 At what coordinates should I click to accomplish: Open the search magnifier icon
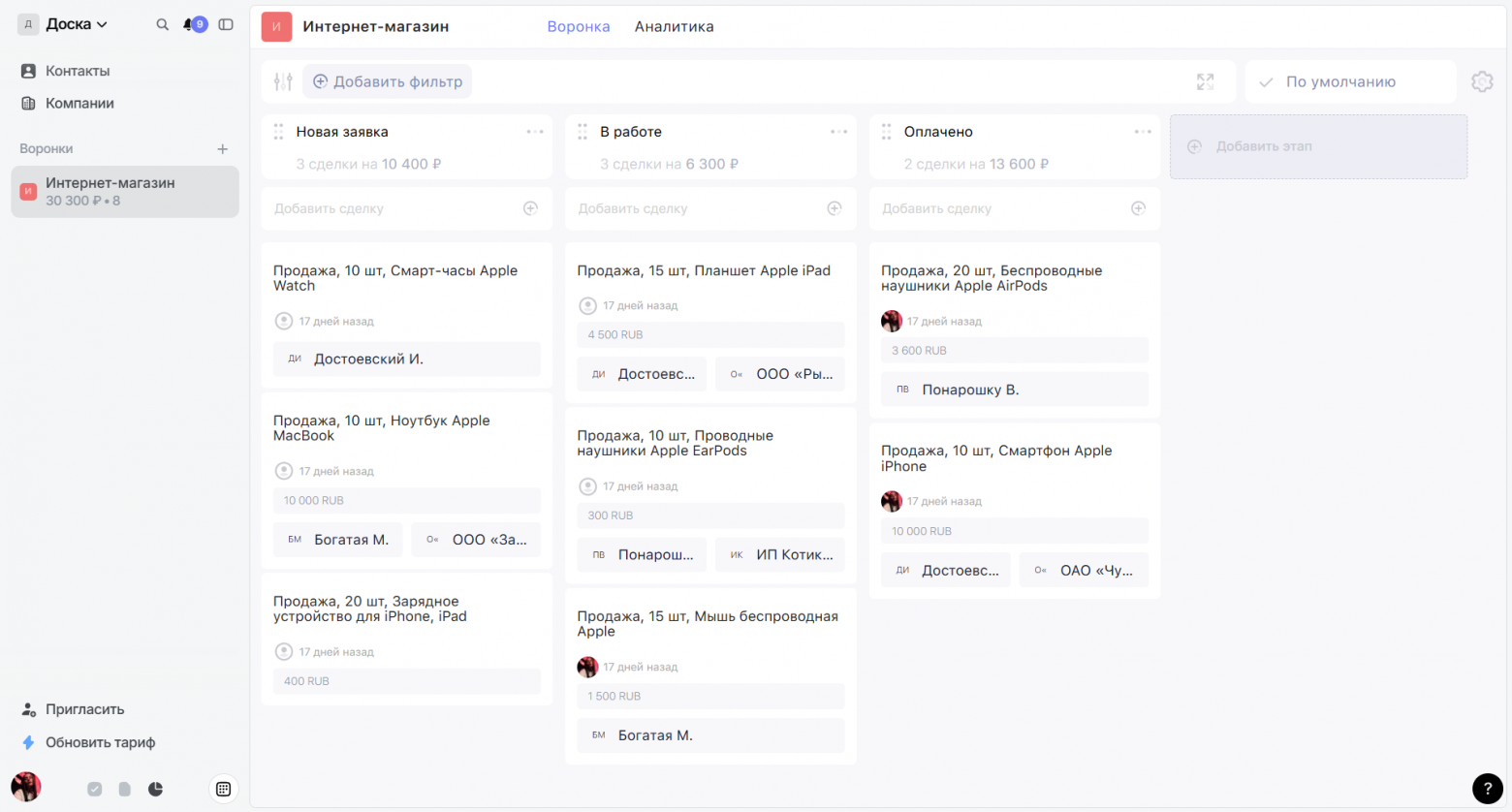tap(162, 24)
